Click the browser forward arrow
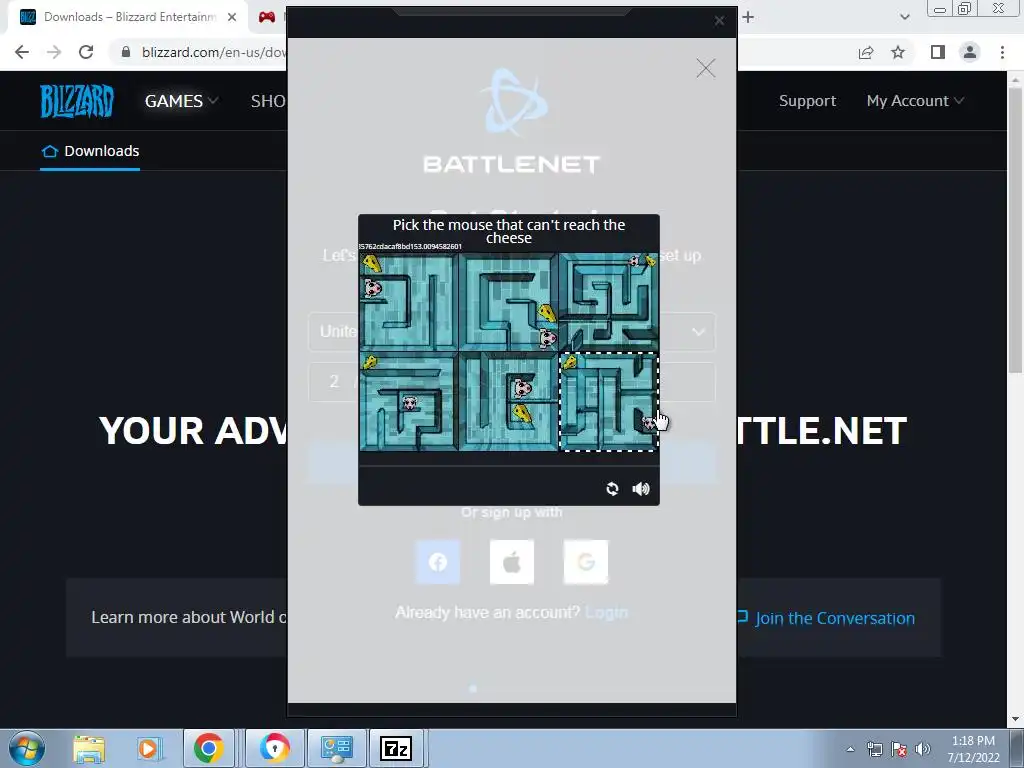Image resolution: width=1024 pixels, height=768 pixels. tap(54, 52)
